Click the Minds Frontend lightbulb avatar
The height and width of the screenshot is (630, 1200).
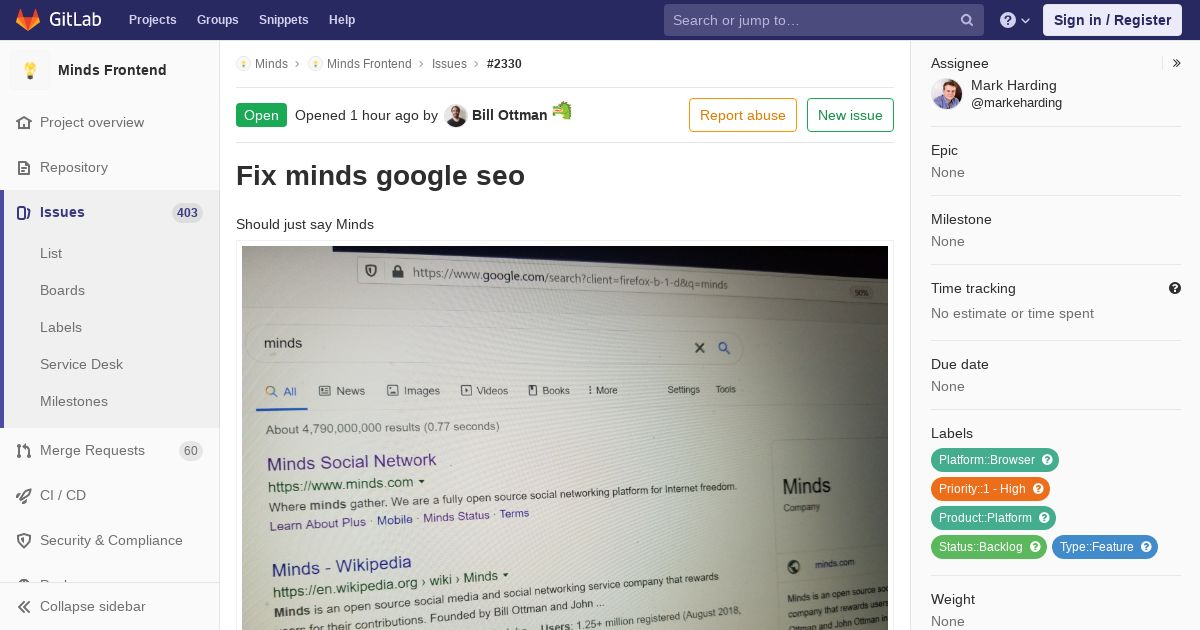click(30, 70)
